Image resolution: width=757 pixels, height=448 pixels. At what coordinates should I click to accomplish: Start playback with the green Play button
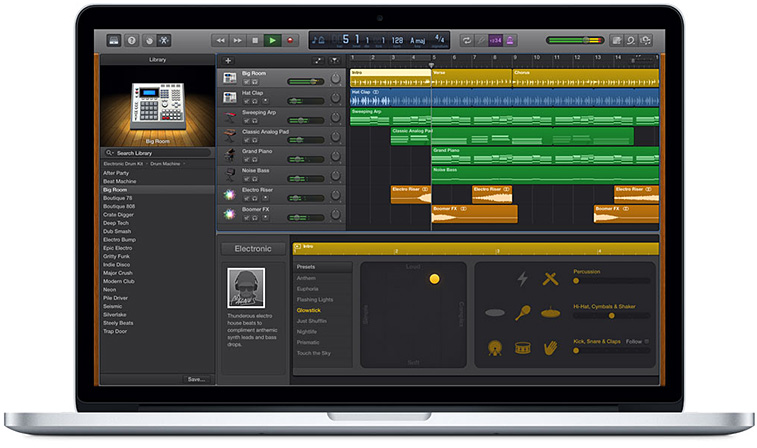(272, 41)
